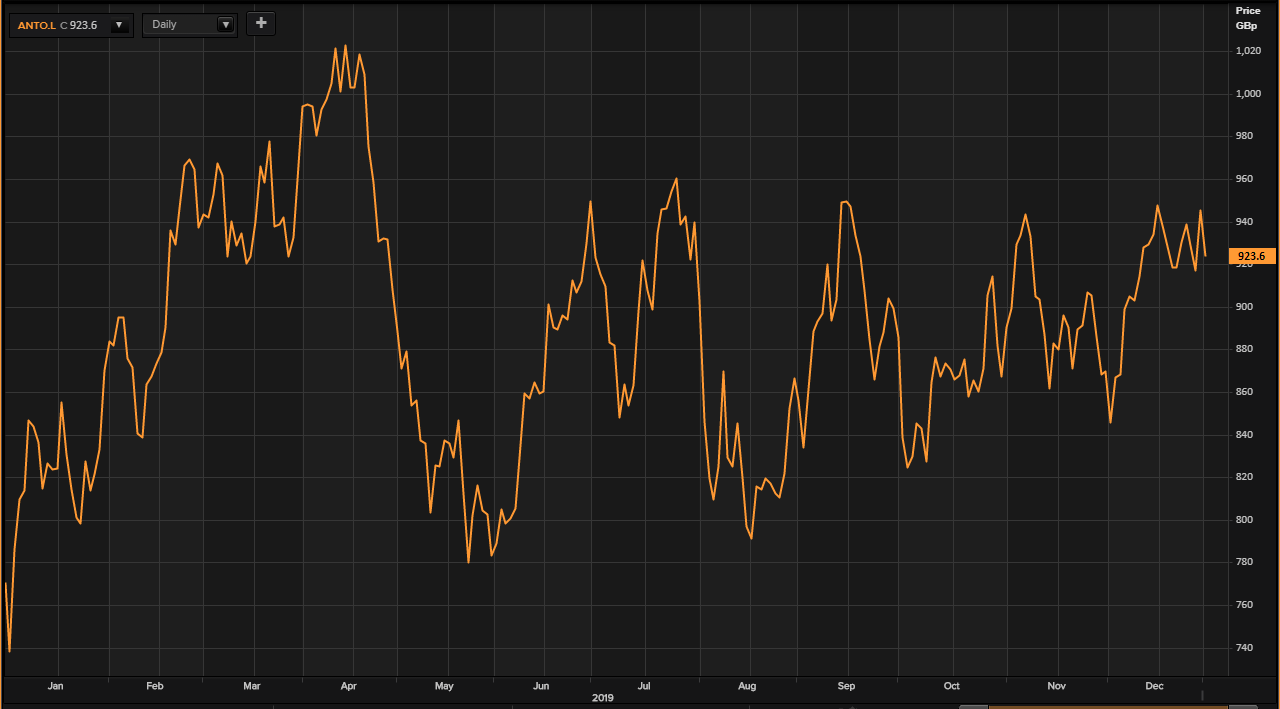
Task: Select the Mar month label
Action: 251,686
